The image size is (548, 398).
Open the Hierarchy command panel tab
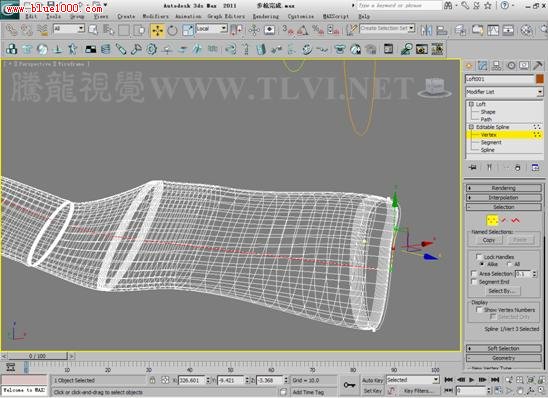496,66
